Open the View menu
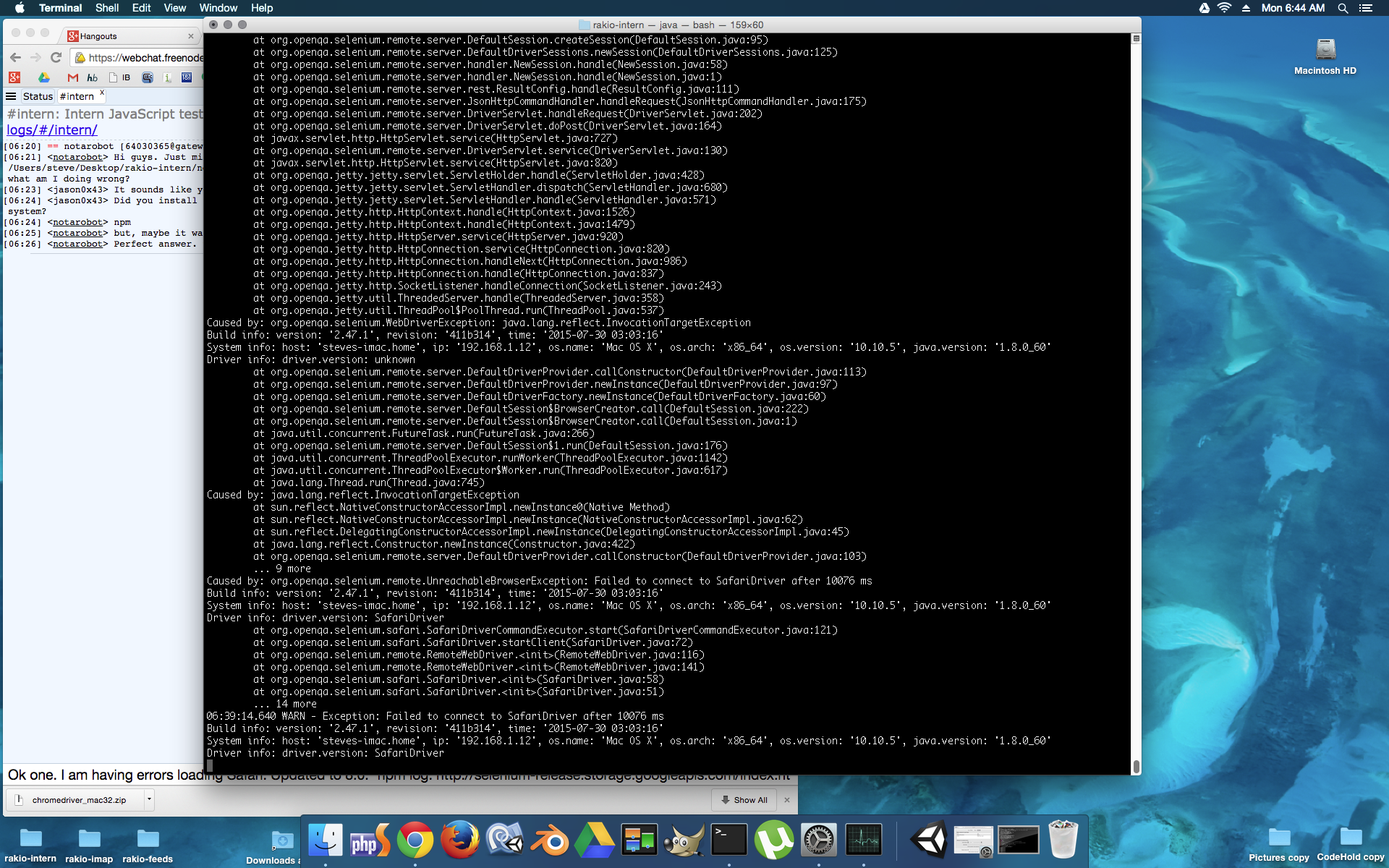The width and height of the screenshot is (1389, 868). 174,8
